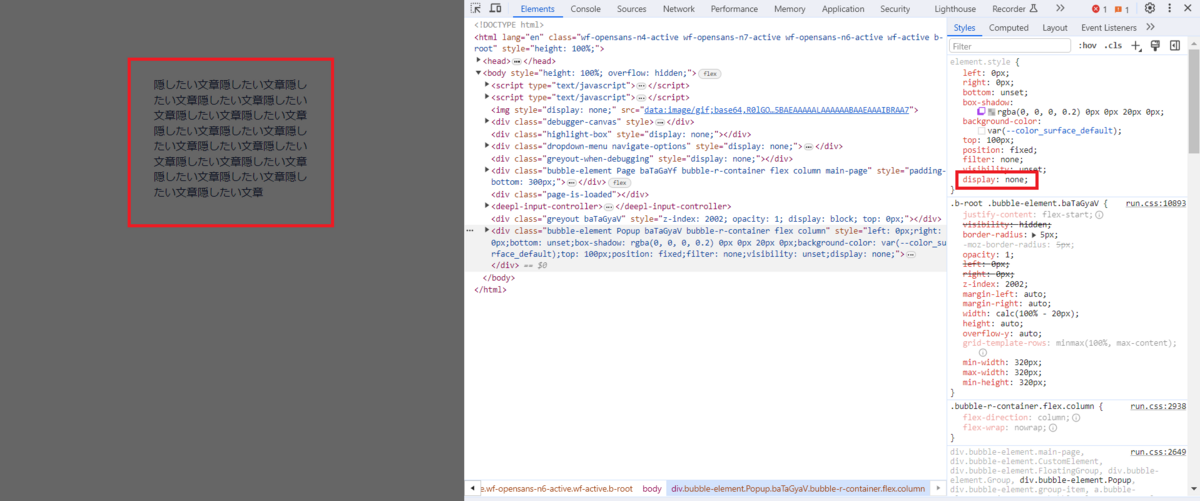Click the Styles pane vertical scrollbar
The height and width of the screenshot is (501, 1200).
(1193, 100)
